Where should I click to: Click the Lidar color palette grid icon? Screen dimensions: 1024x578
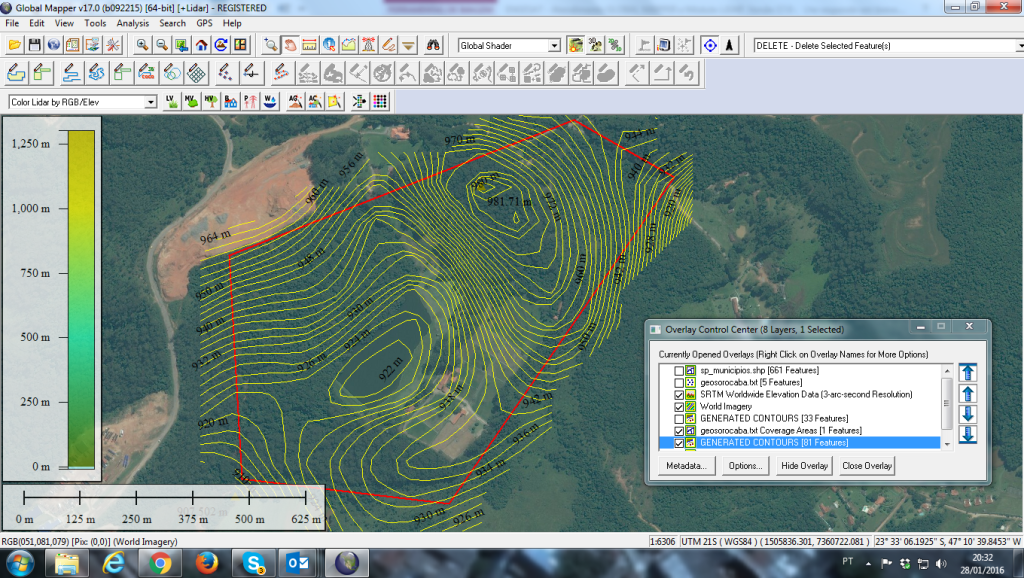coord(380,101)
